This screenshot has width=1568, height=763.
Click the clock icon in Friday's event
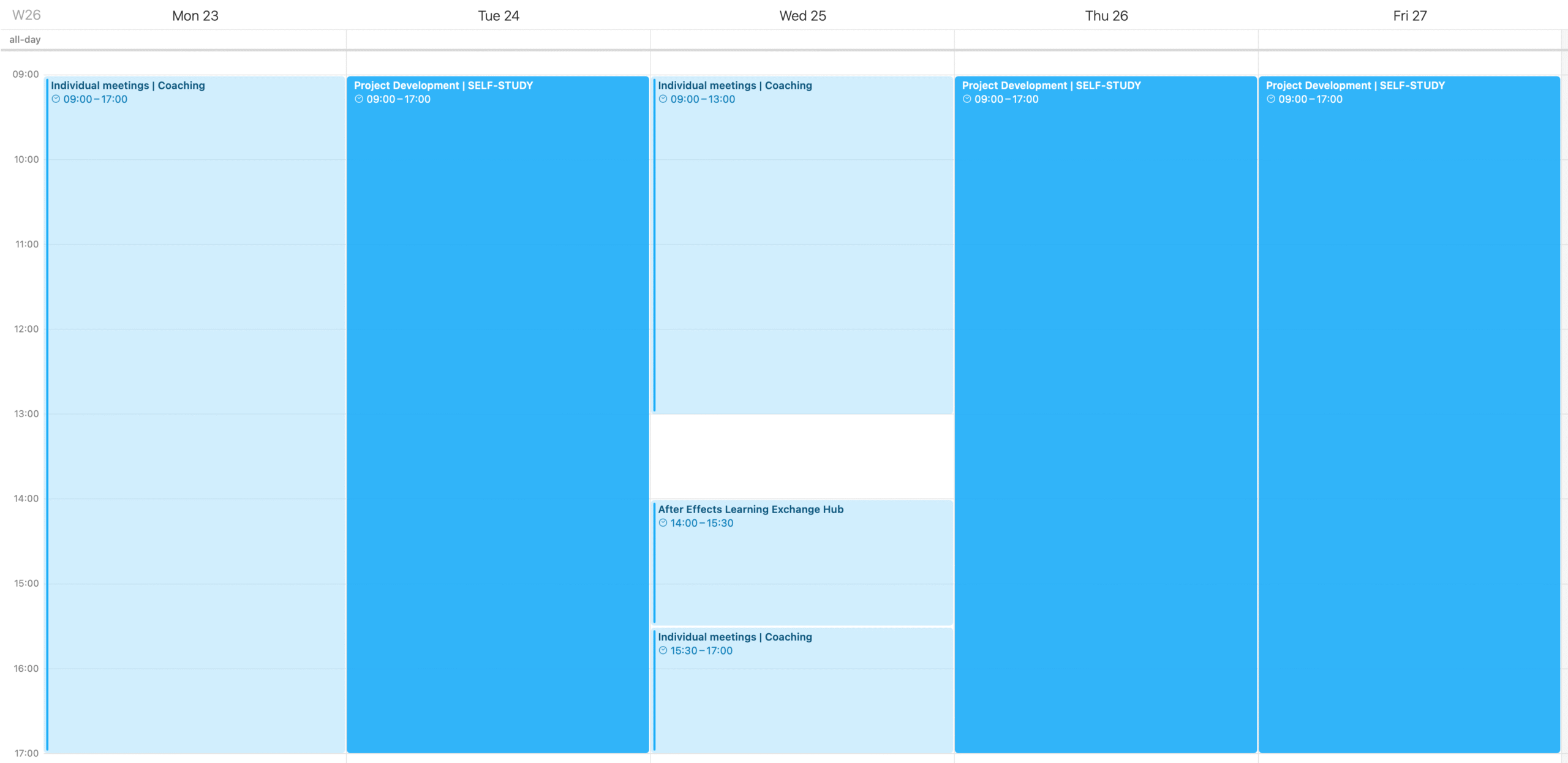coord(1271,99)
